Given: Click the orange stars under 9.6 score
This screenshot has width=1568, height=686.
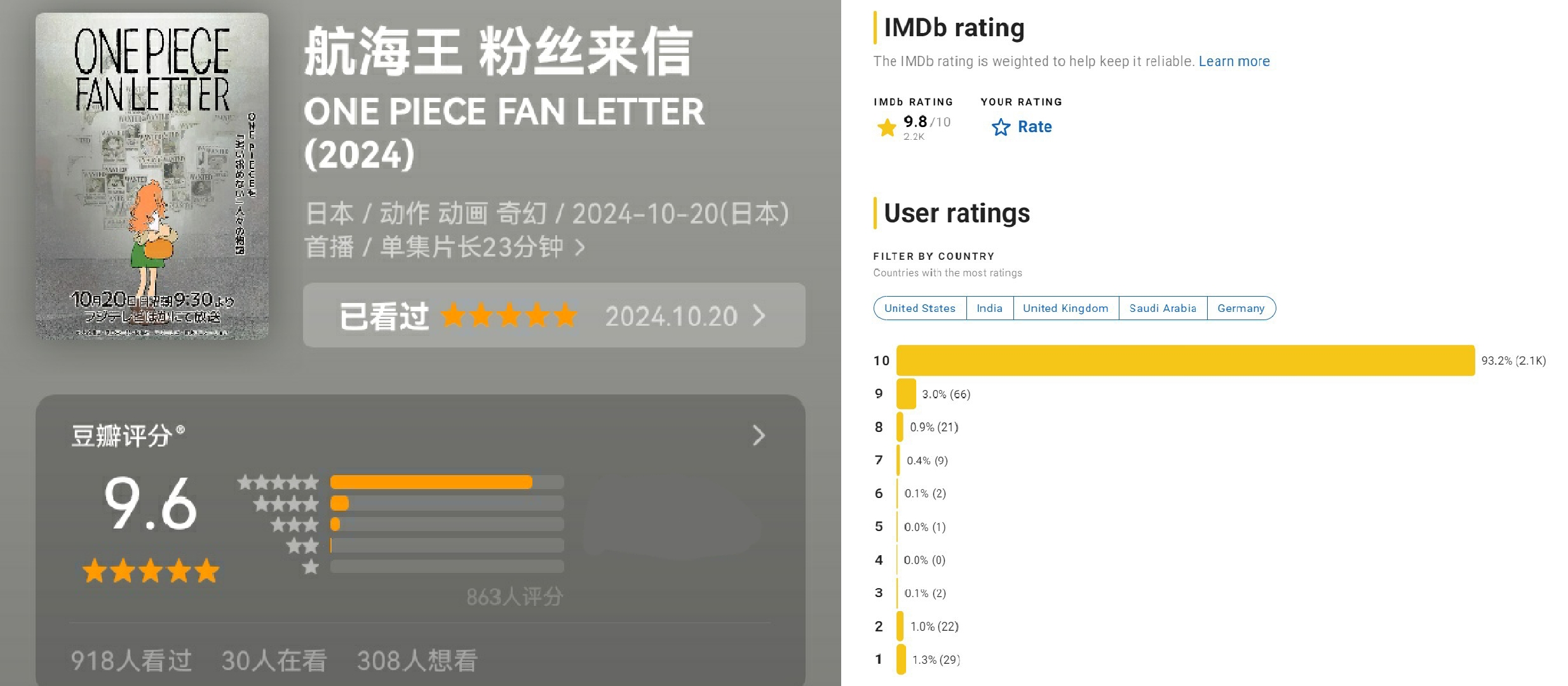Looking at the screenshot, I should pos(151,571).
